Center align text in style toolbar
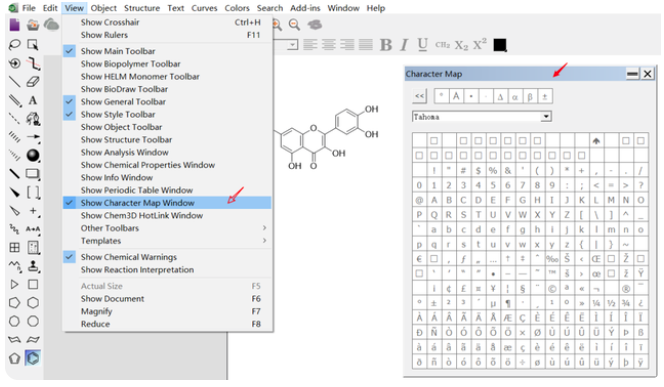 click(329, 44)
